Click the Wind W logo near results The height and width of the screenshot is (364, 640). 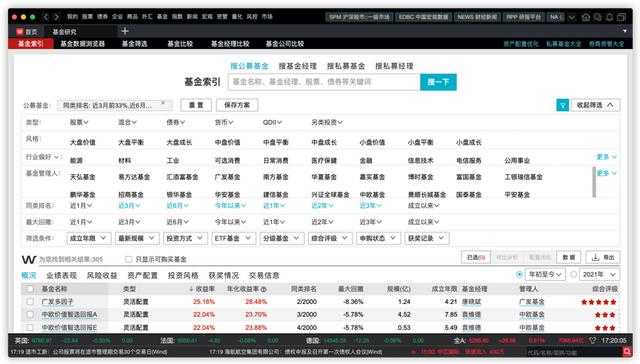click(29, 259)
